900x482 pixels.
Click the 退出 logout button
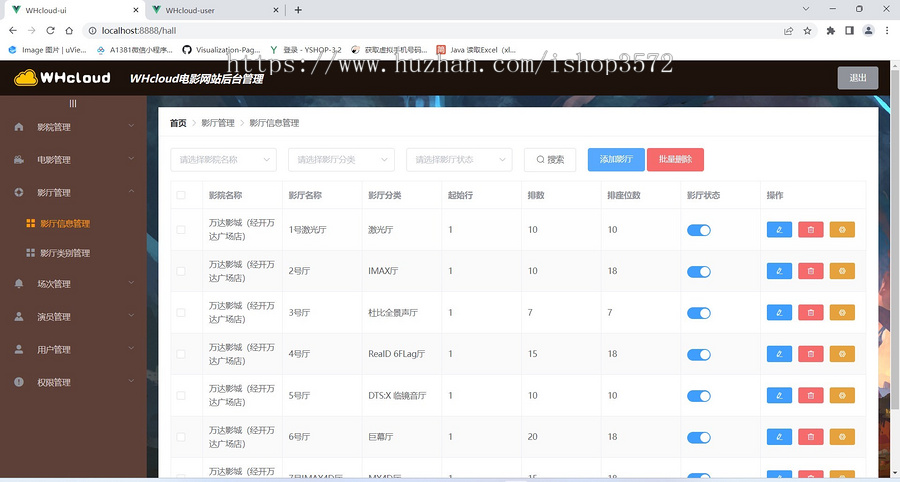click(x=858, y=77)
